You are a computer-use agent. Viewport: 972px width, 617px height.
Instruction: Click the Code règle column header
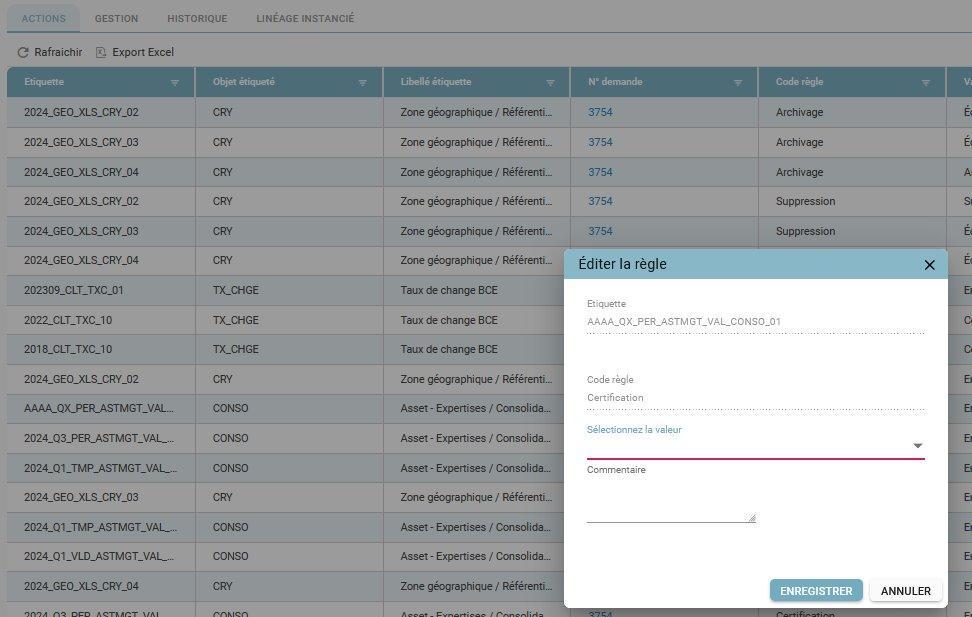(x=852, y=82)
